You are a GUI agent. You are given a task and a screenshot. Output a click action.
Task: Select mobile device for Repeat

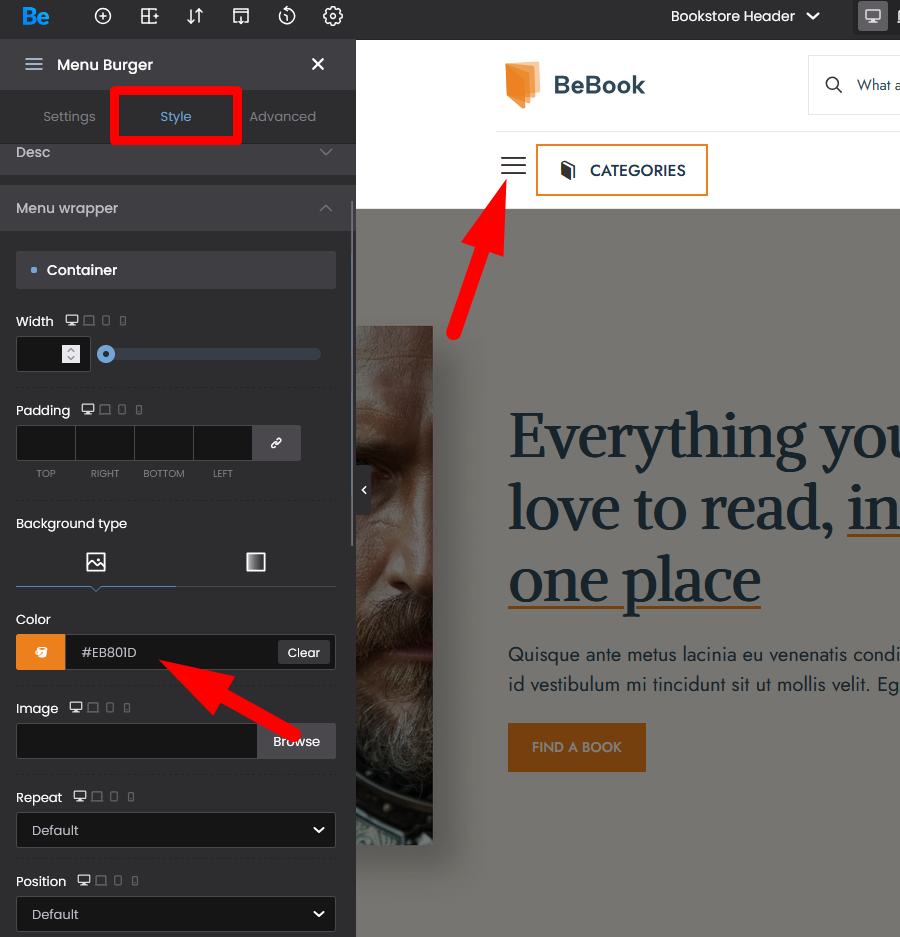[x=131, y=797]
